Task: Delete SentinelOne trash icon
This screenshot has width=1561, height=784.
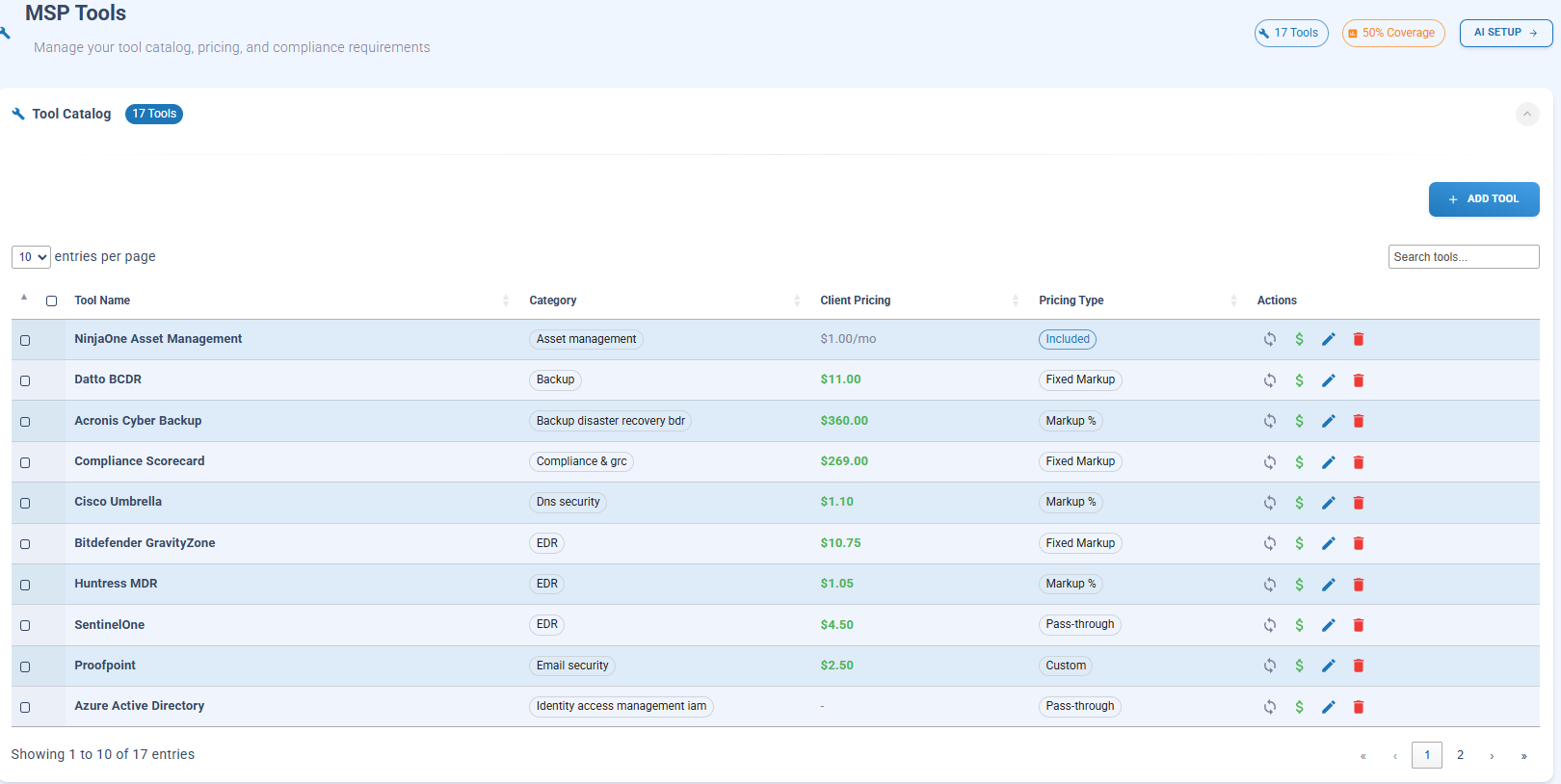Action: (x=1359, y=625)
